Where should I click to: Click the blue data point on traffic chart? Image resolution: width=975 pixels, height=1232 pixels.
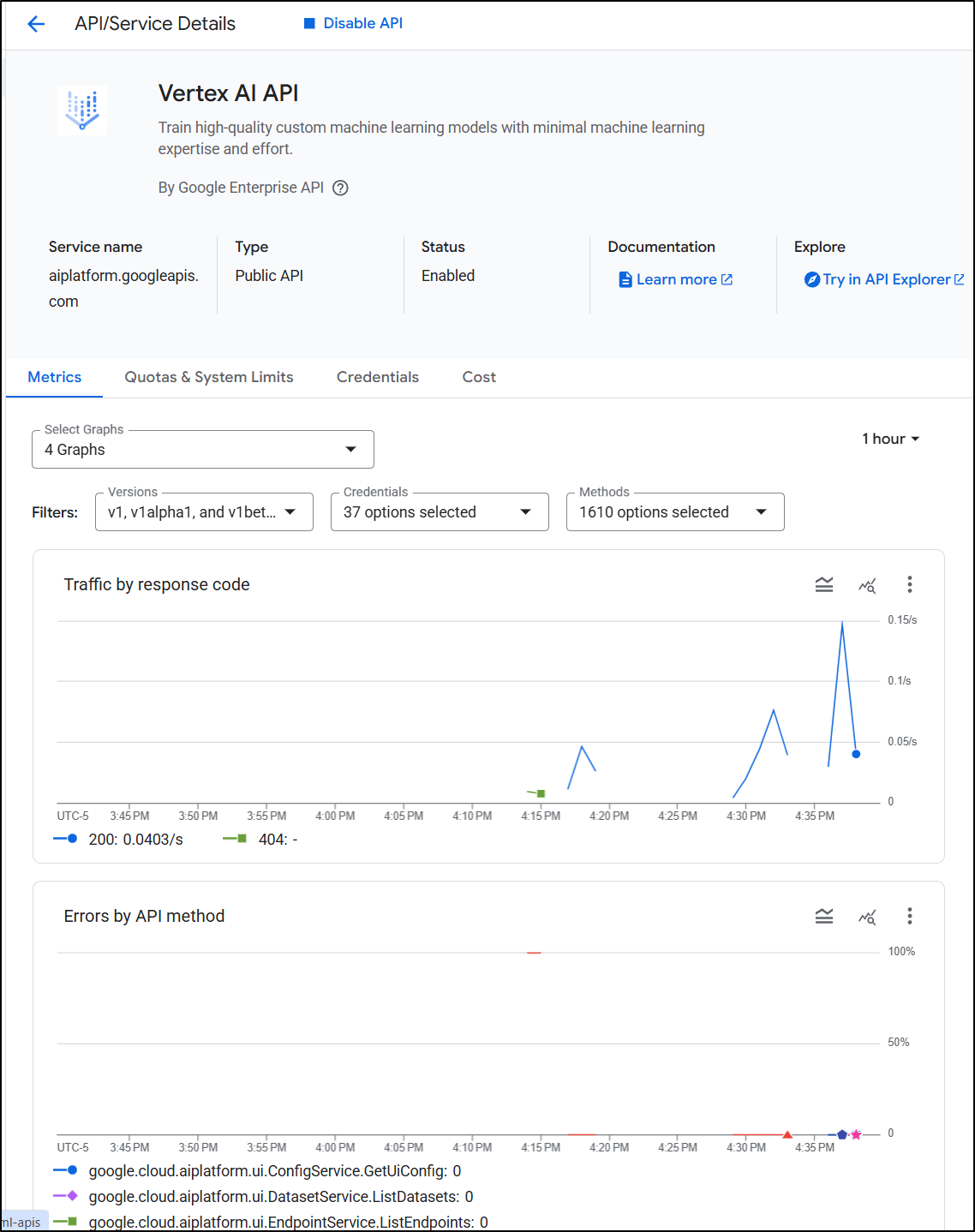(856, 754)
